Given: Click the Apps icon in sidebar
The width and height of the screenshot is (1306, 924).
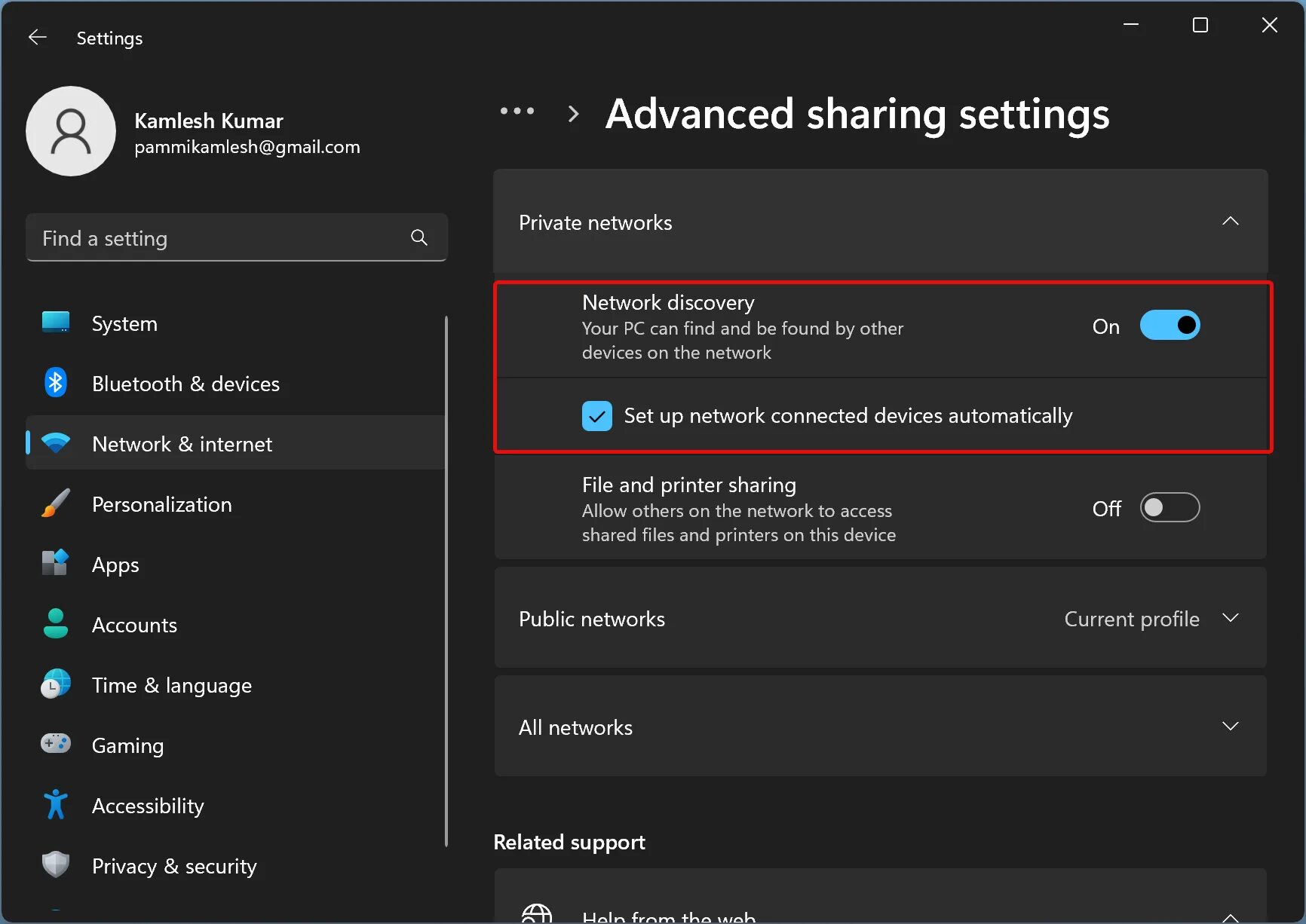Looking at the screenshot, I should click(x=56, y=564).
